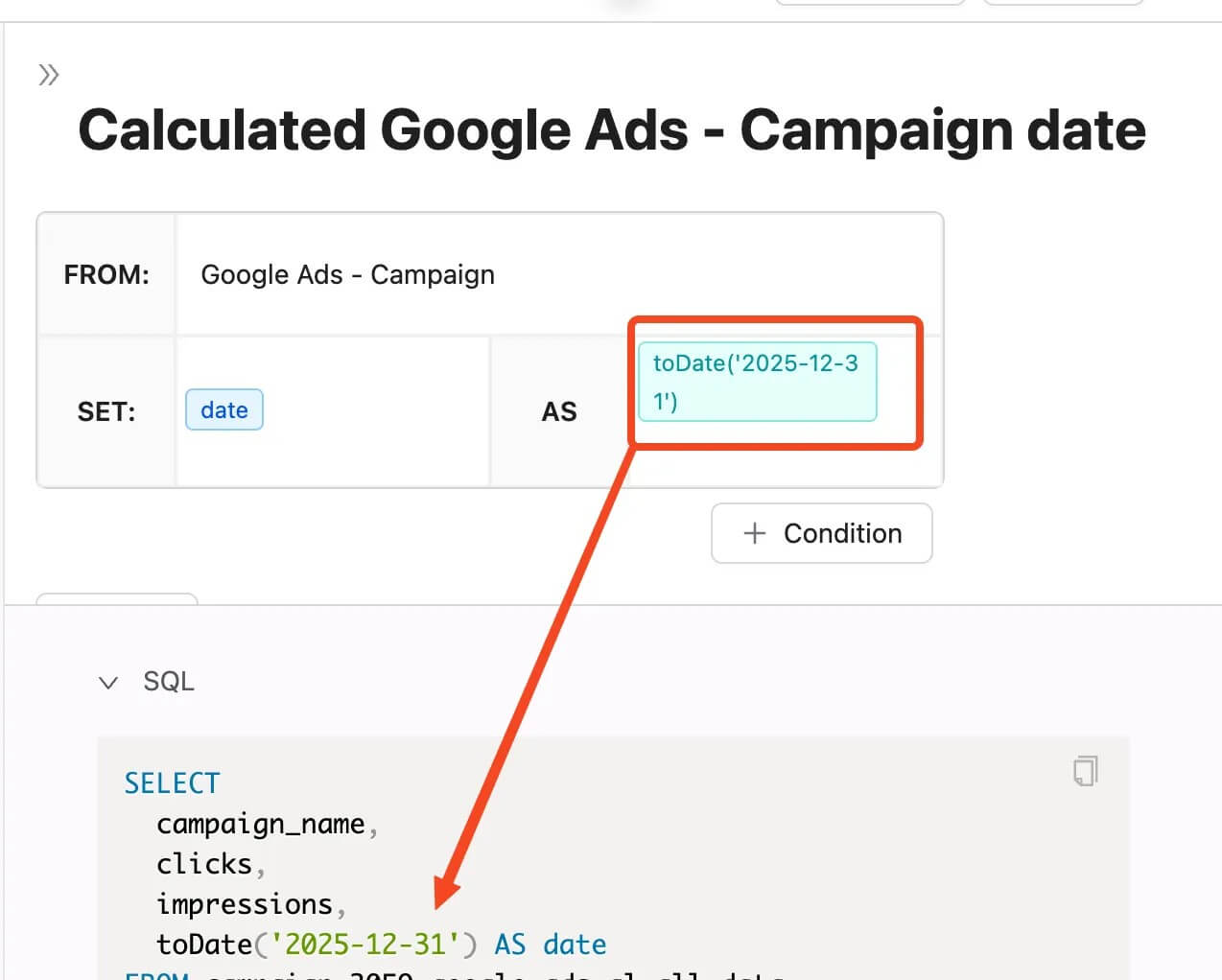Click the AS date alias in SQL
The width and height of the screenshot is (1222, 980).
(x=551, y=945)
